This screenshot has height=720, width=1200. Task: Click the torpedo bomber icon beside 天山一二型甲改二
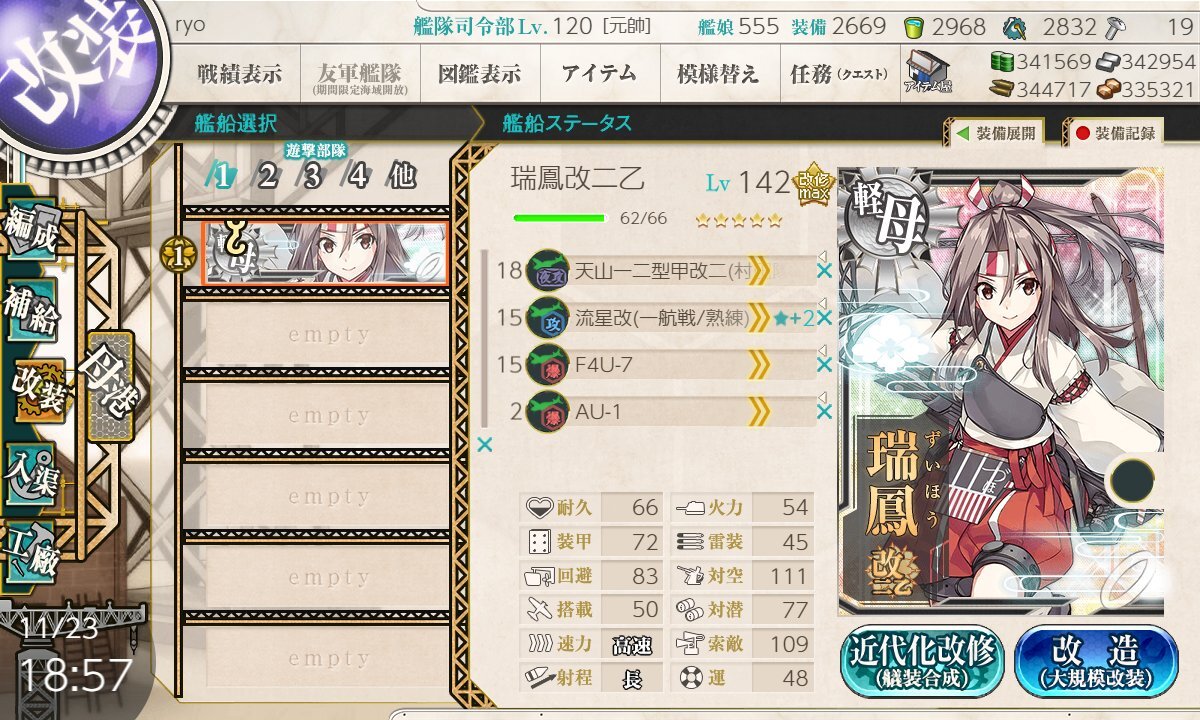(547, 270)
